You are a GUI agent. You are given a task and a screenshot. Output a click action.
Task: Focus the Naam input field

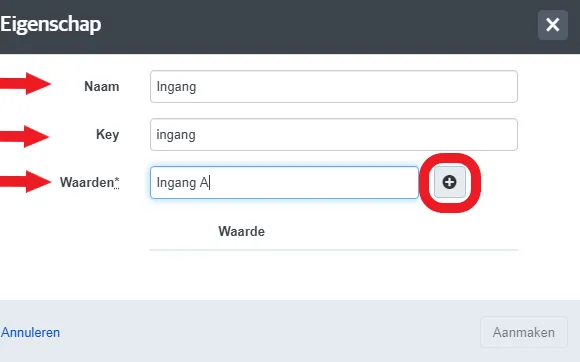click(334, 87)
